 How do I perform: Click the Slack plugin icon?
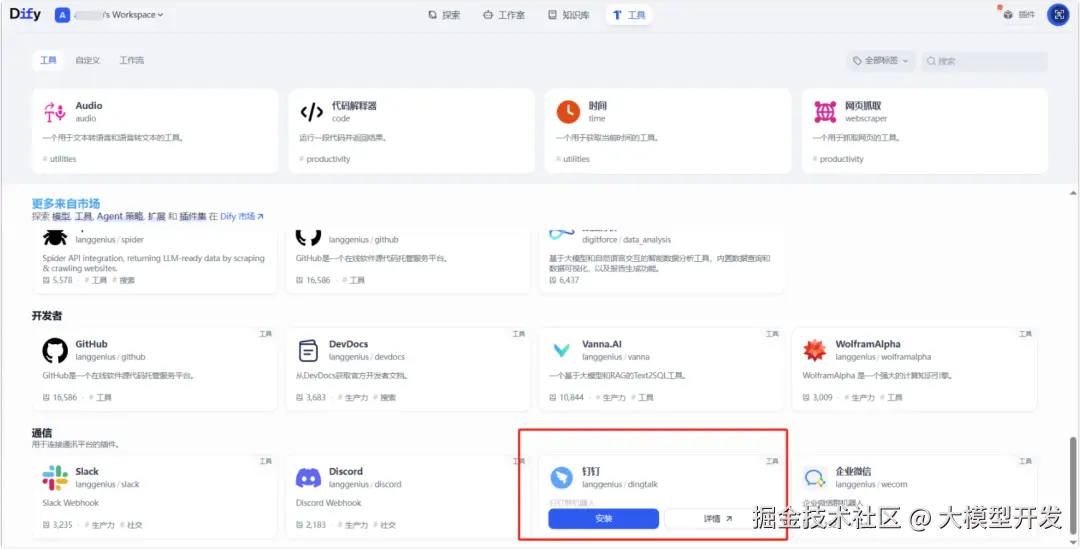click(x=54, y=478)
